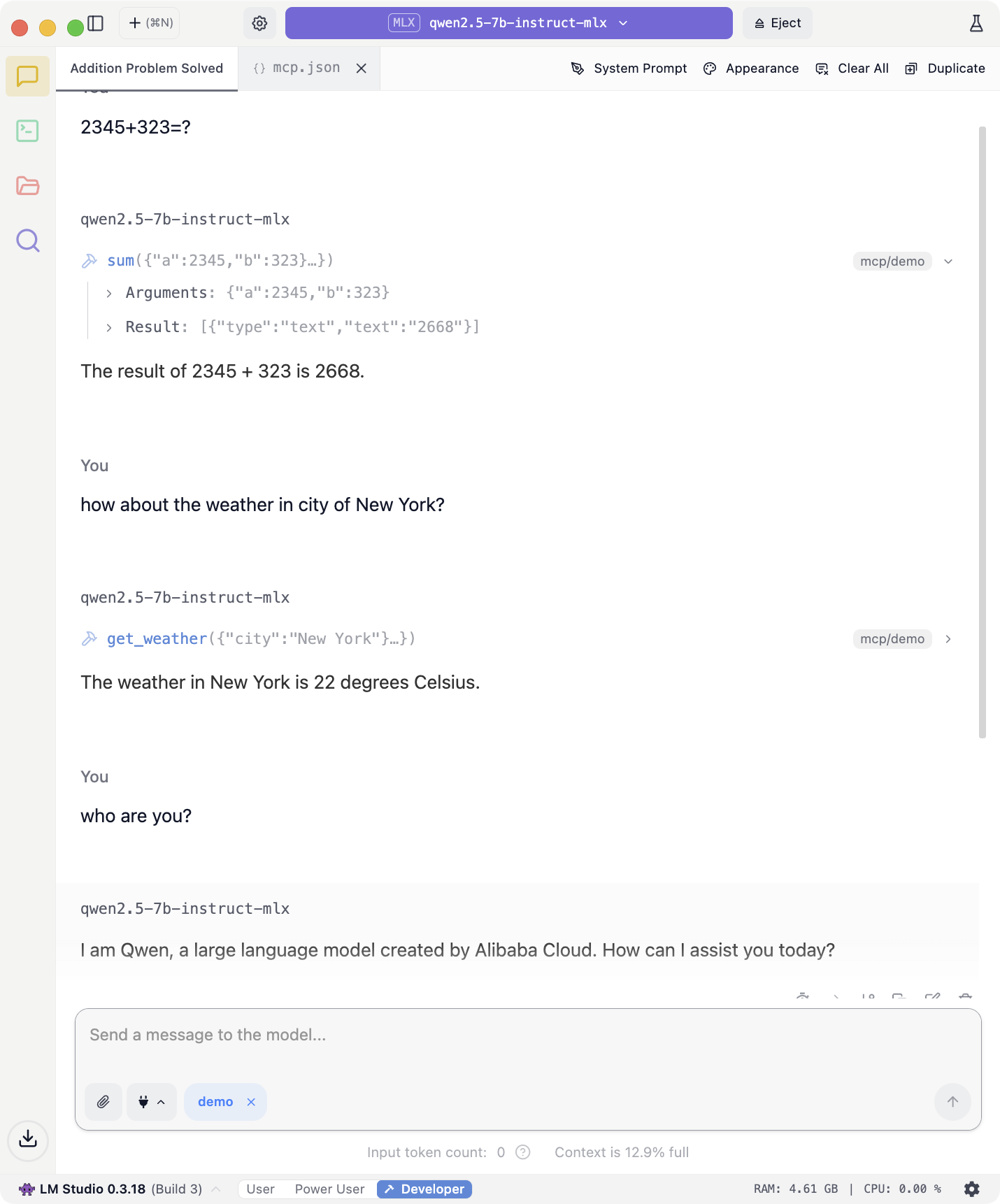The height and width of the screenshot is (1204, 1000).
Task: Expand the get_weather tool call details
Action: click(948, 639)
